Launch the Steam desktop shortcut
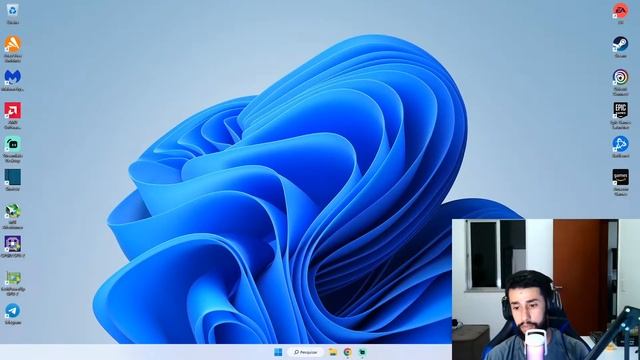The image size is (640, 360). click(x=620, y=44)
